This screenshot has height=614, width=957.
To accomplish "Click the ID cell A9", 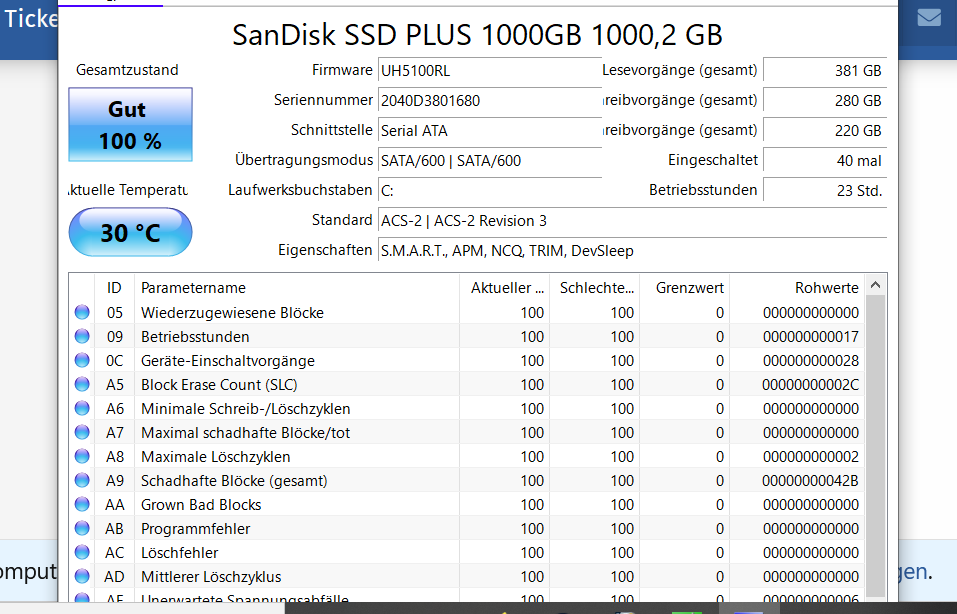I will point(115,481).
